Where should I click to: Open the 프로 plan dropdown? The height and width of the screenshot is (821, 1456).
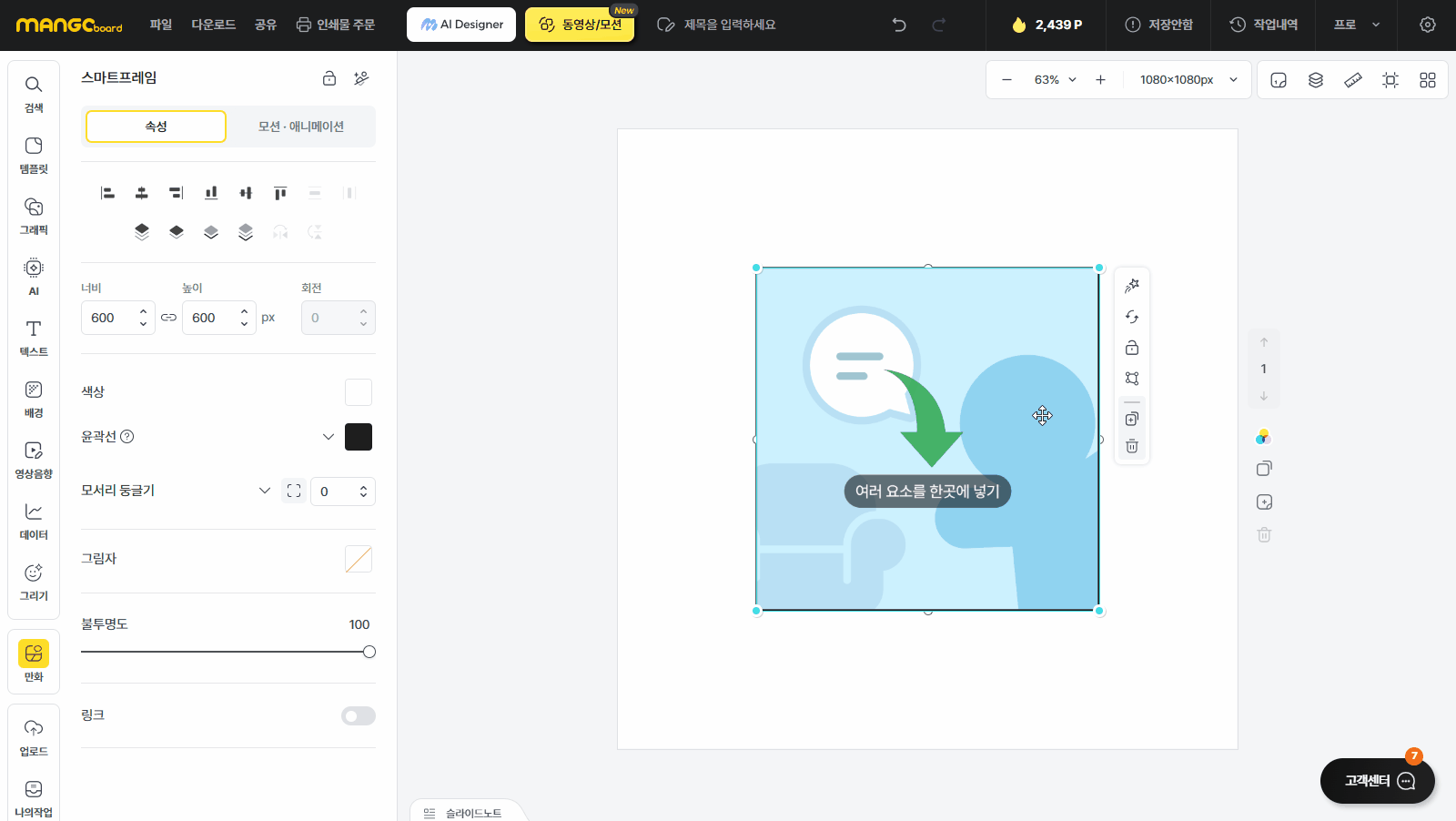pyautogui.click(x=1357, y=25)
